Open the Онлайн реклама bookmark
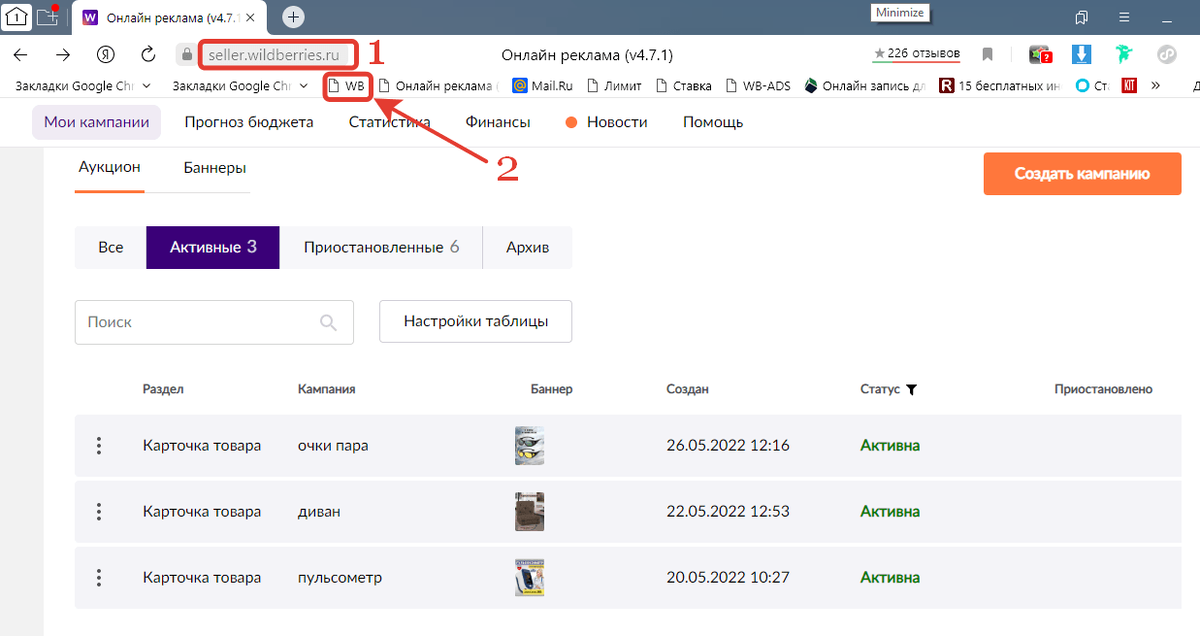The width and height of the screenshot is (1200, 636). [438, 86]
